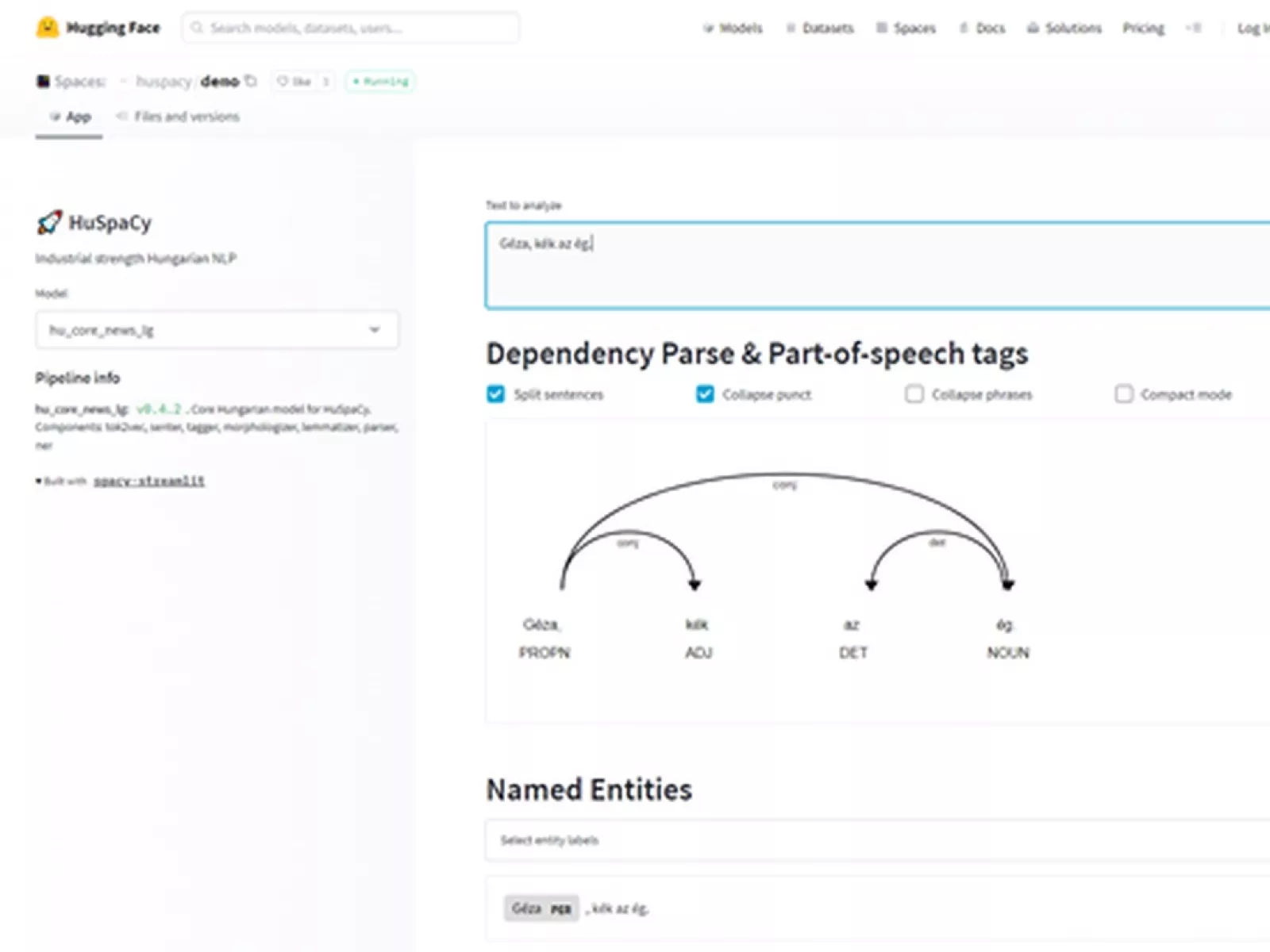Go to Pricing page
The height and width of the screenshot is (952, 1270).
pos(1143,28)
